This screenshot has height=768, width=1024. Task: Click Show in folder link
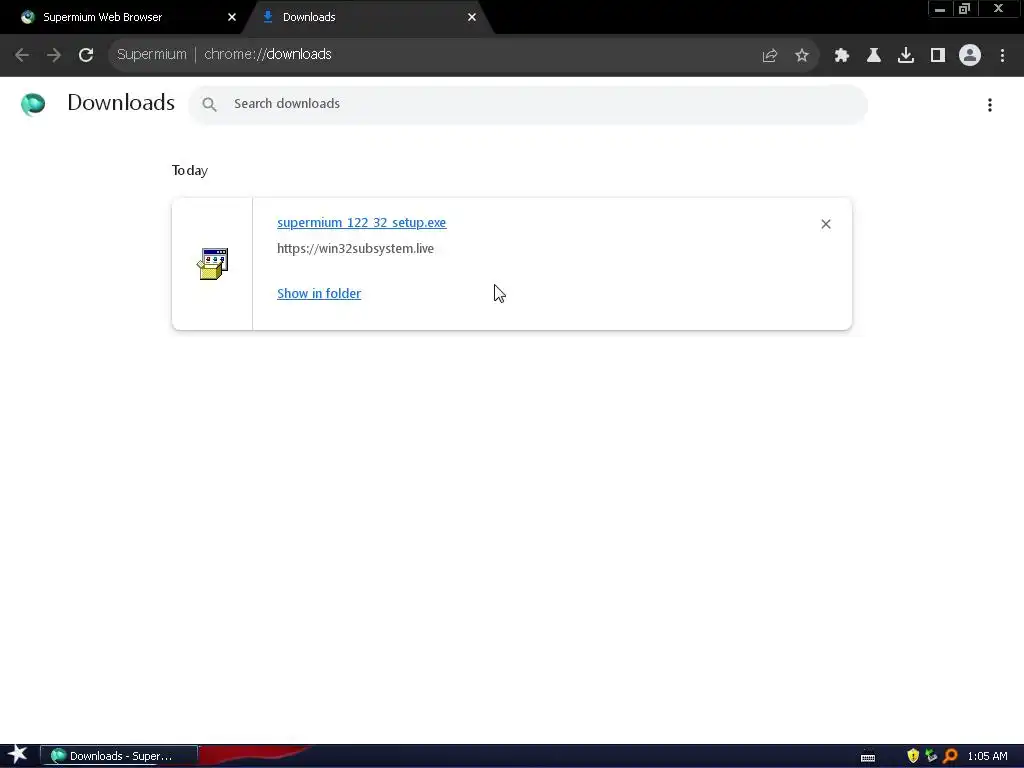coord(319,294)
